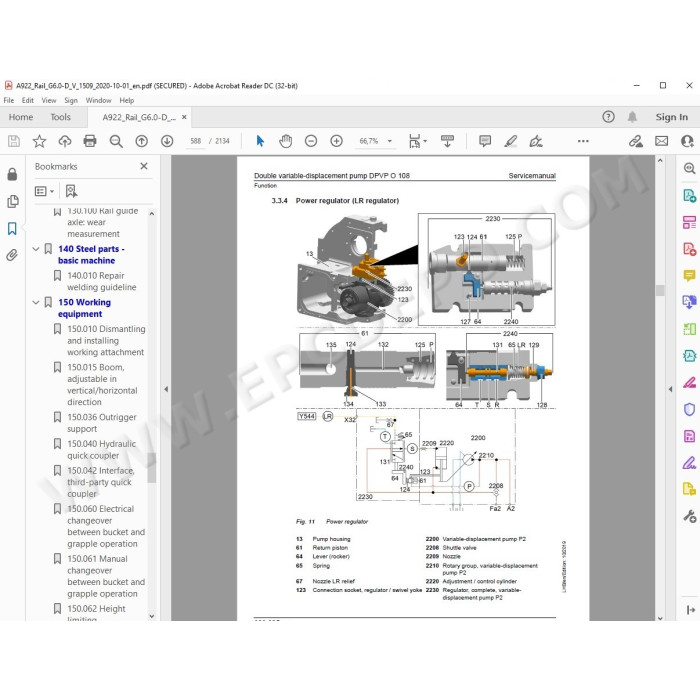Add new bookmark icon
Screen dimensions: 700x700
coord(71,191)
